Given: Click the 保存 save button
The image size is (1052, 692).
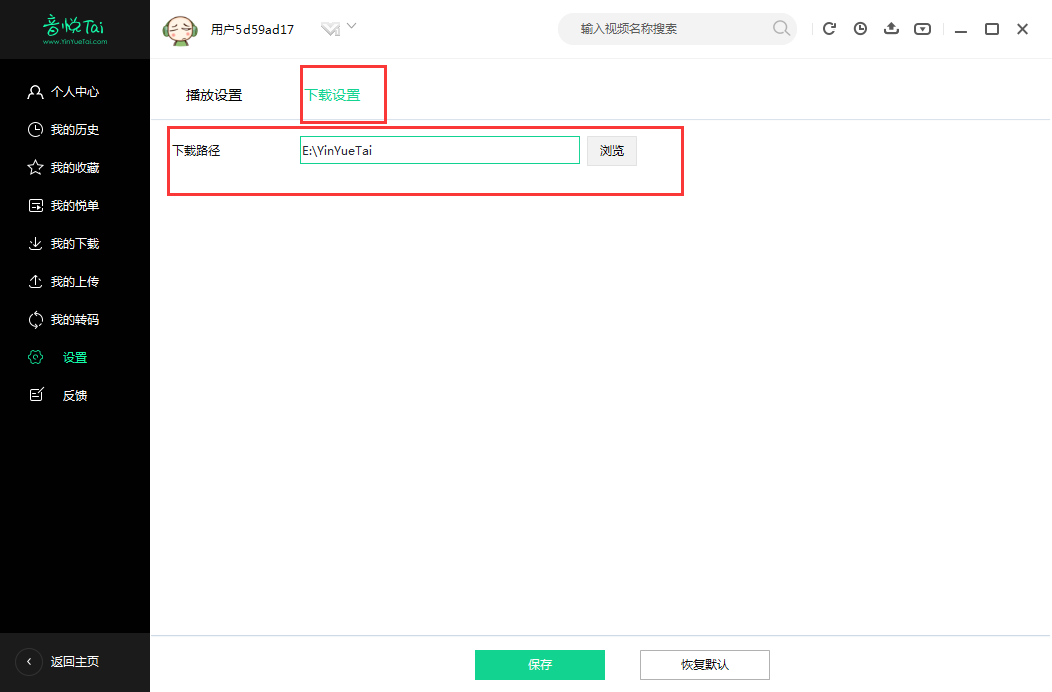Looking at the screenshot, I should click(540, 664).
